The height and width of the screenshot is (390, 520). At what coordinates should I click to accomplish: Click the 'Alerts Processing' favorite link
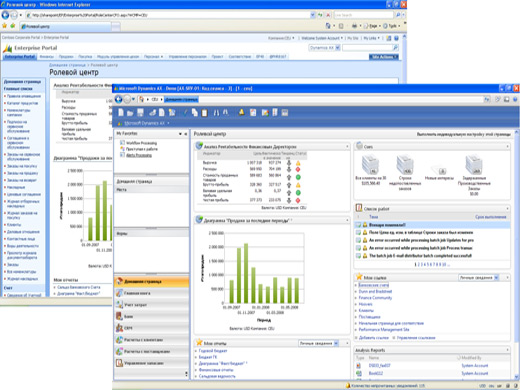[139, 155]
